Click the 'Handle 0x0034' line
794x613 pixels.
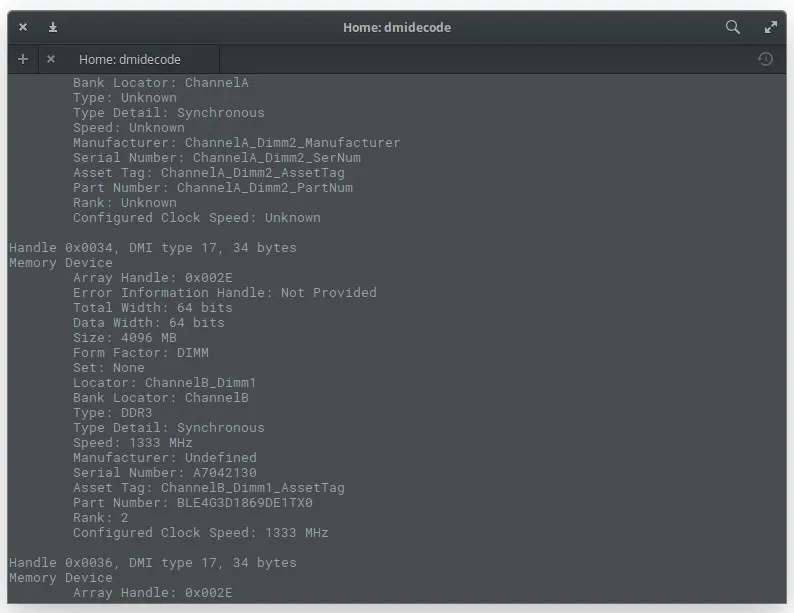point(153,247)
